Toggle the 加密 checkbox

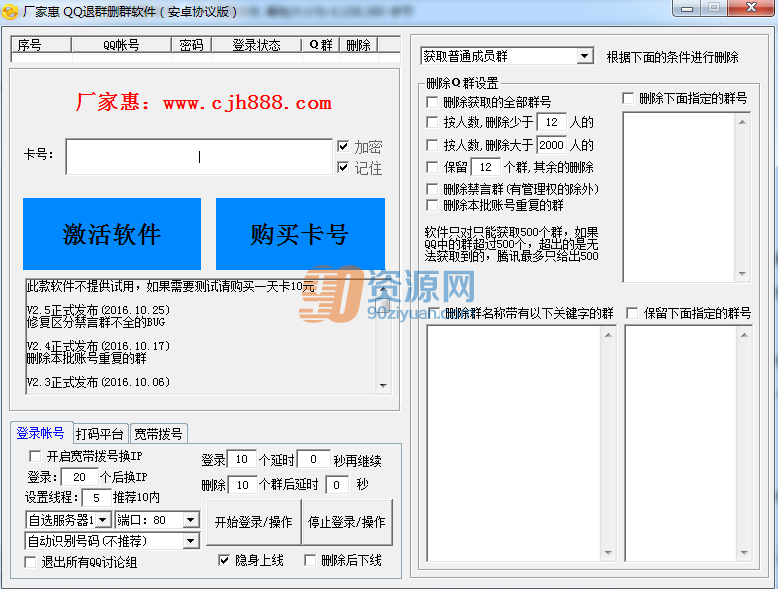coord(343,146)
